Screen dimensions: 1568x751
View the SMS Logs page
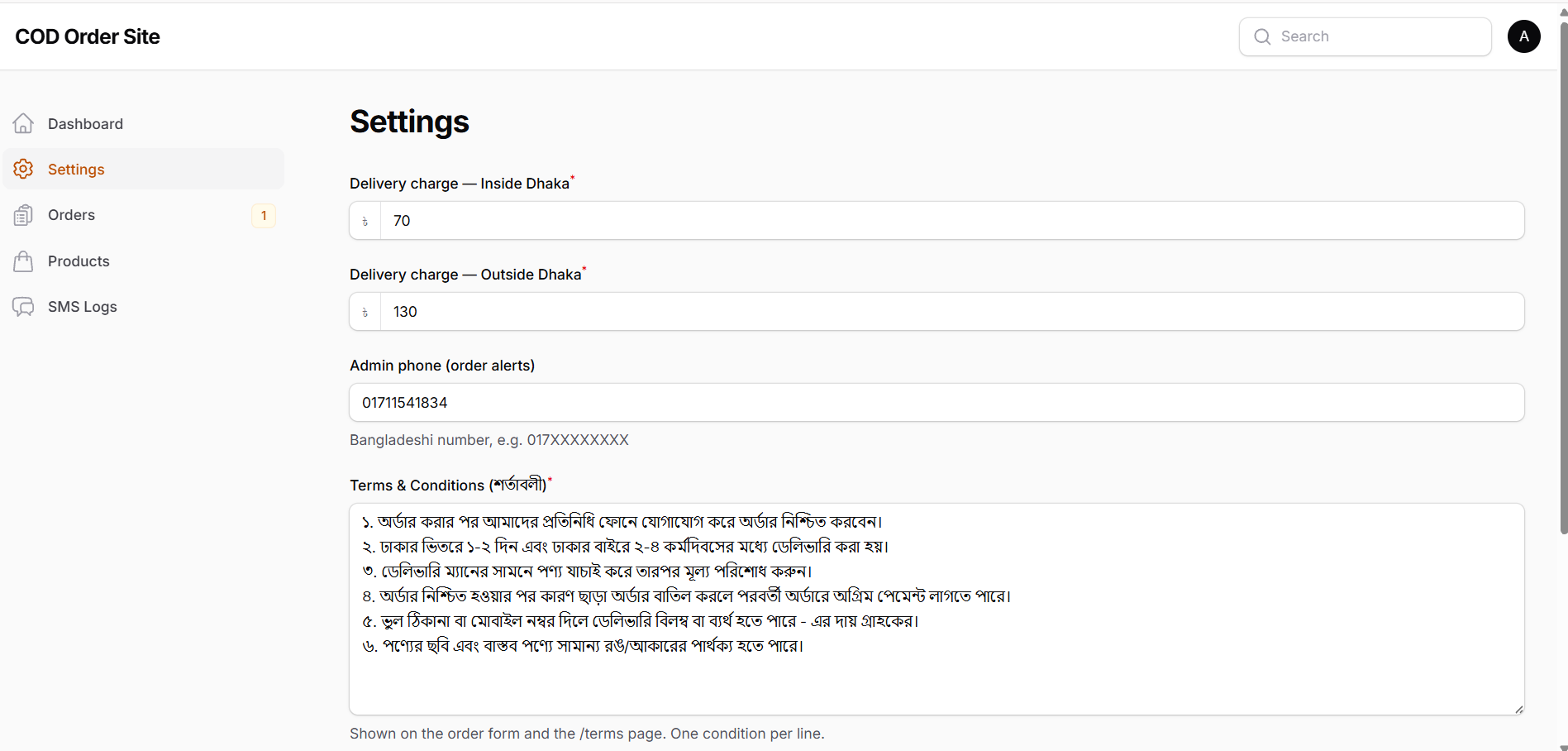pos(144,307)
